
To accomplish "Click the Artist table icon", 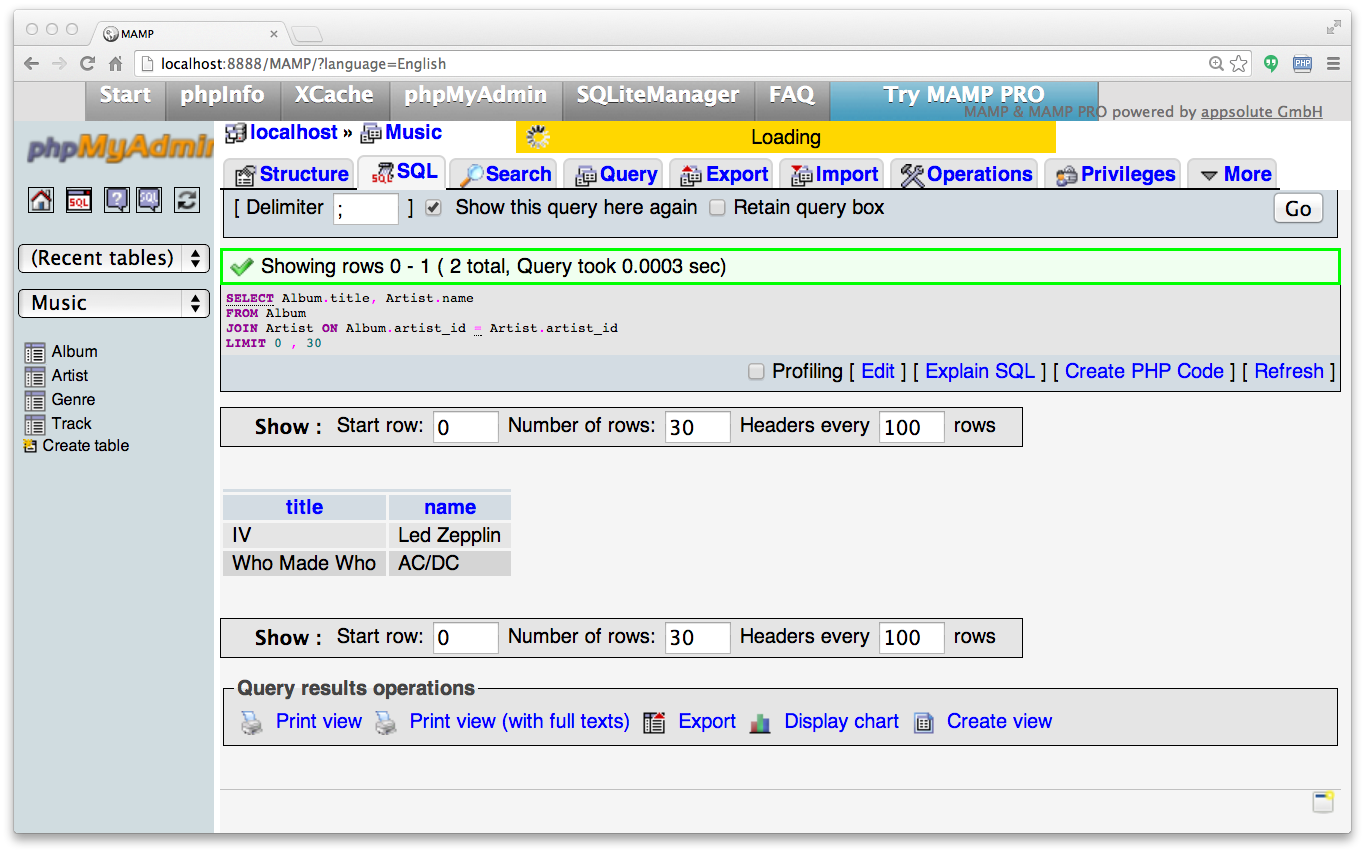I will tap(35, 377).
